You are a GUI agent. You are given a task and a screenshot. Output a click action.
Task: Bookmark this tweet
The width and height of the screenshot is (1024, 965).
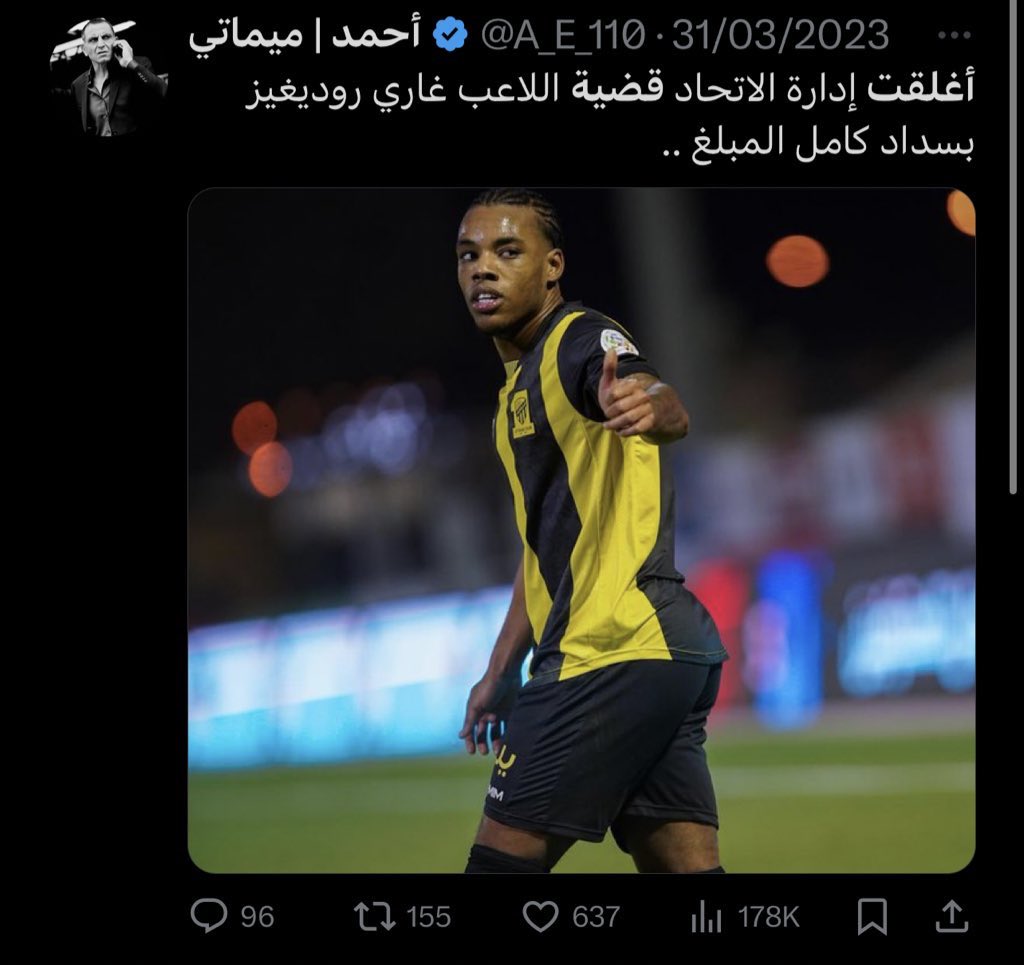coord(872,916)
